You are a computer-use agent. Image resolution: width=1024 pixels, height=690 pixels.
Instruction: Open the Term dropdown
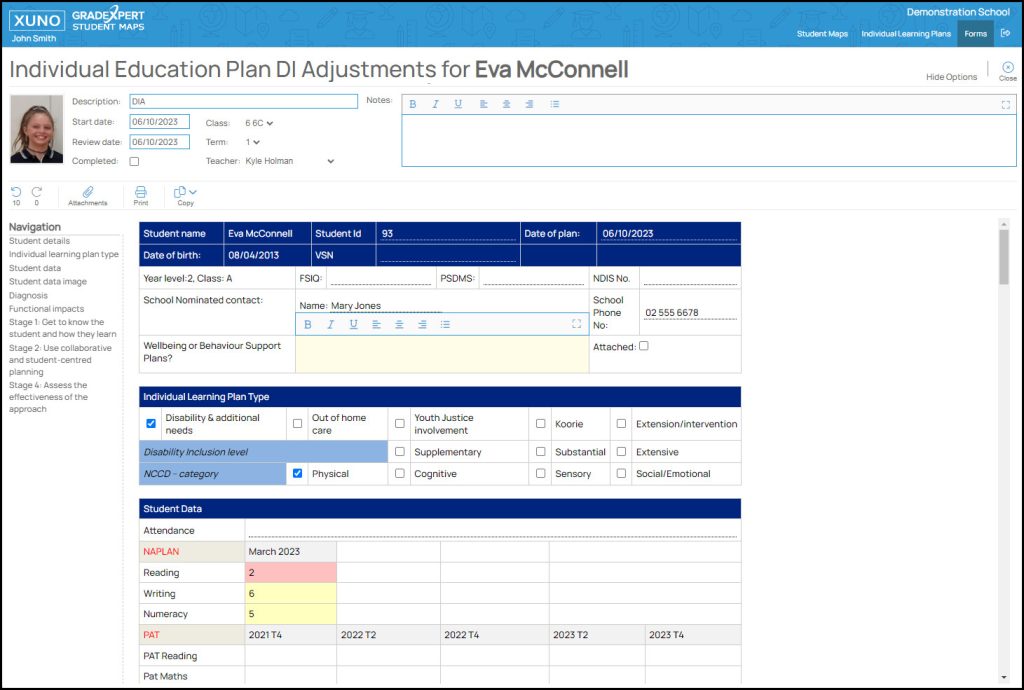[253, 142]
